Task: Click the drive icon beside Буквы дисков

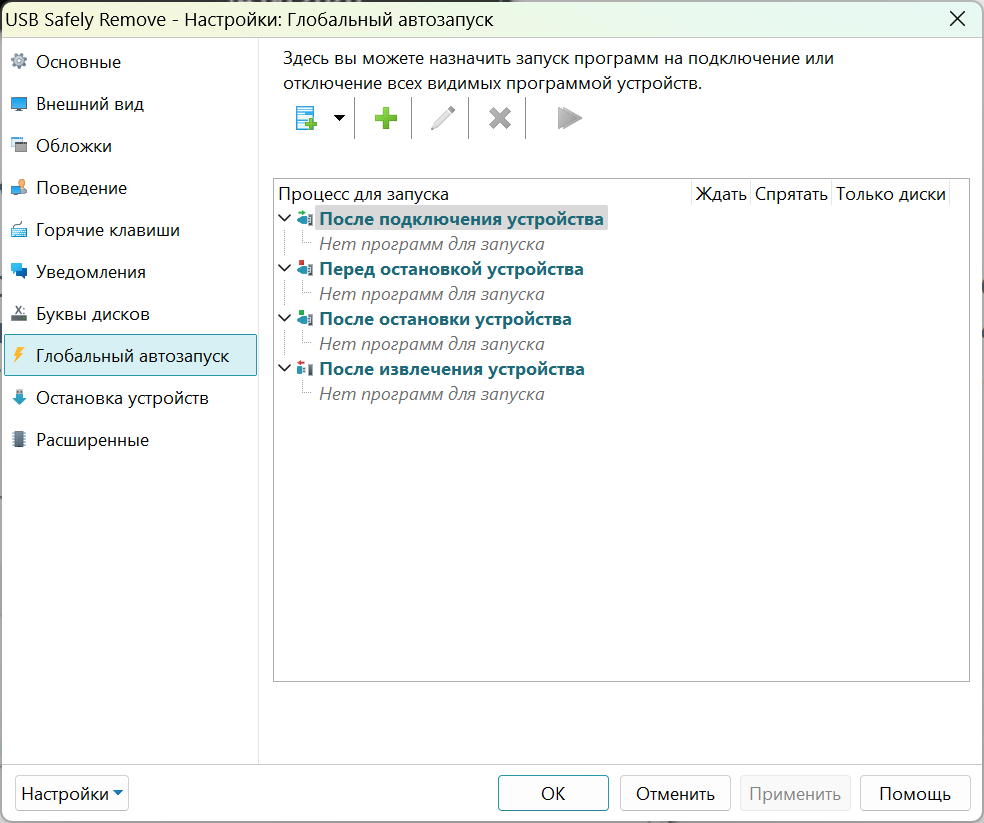Action: 19,313
